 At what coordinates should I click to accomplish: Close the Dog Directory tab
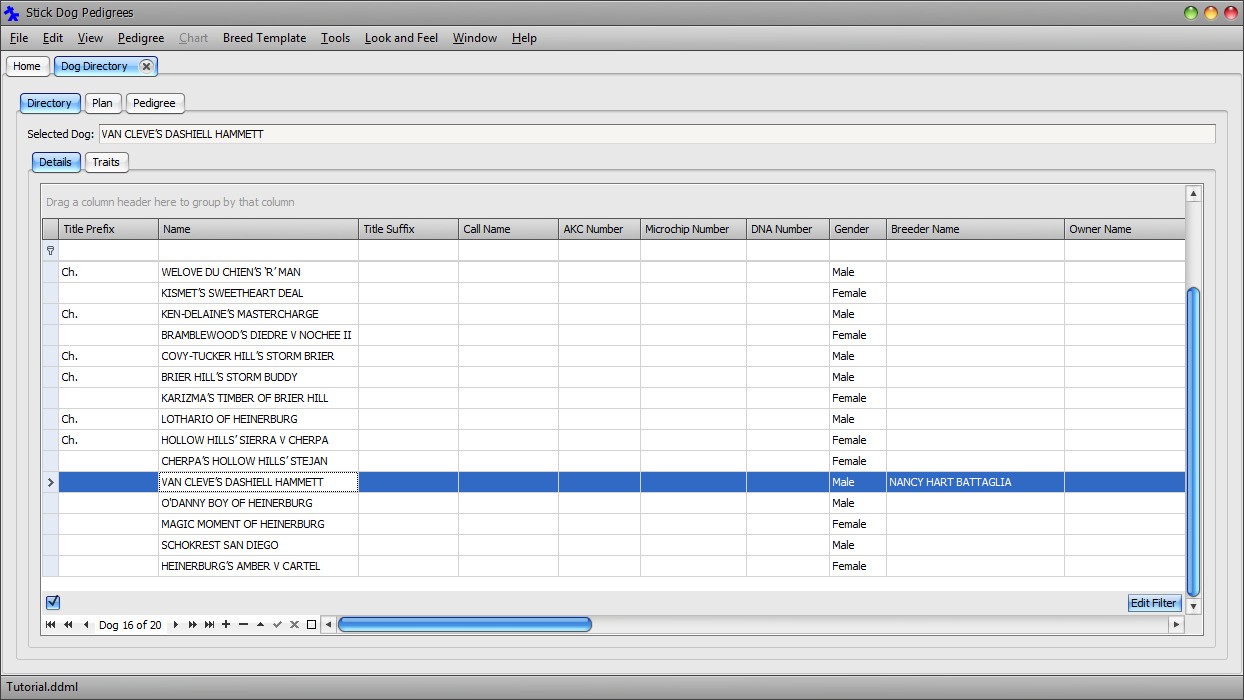coord(147,66)
